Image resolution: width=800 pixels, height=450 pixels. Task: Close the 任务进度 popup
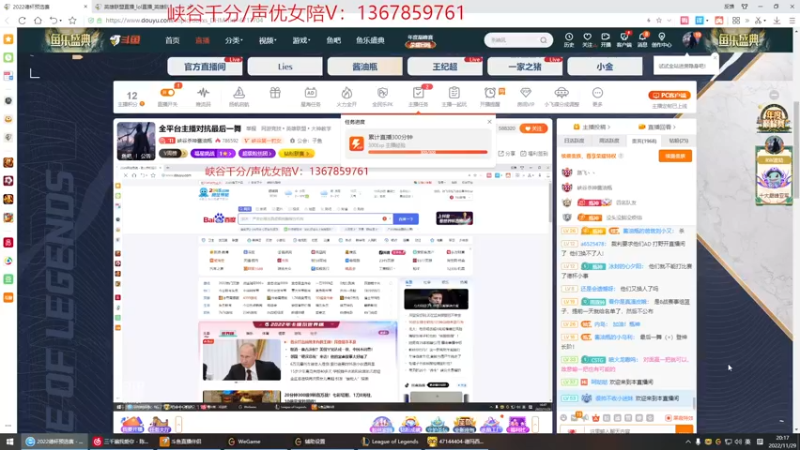point(489,122)
